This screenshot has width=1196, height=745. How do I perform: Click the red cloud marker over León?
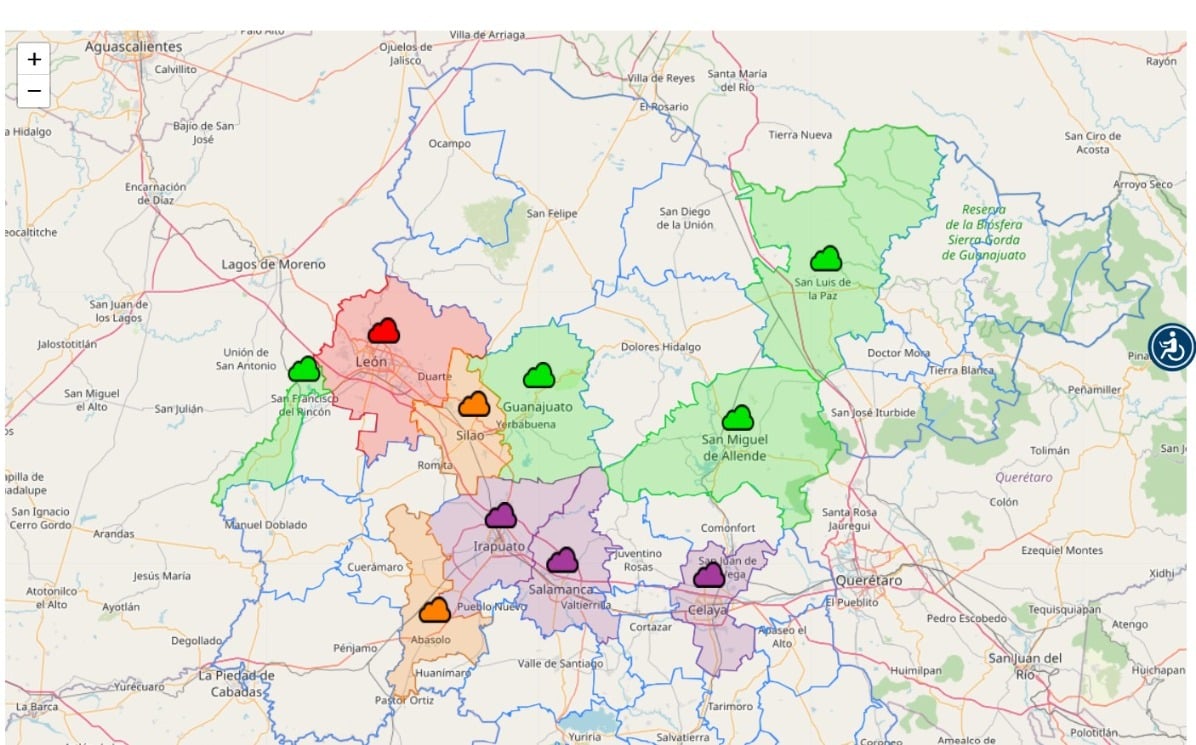(384, 331)
